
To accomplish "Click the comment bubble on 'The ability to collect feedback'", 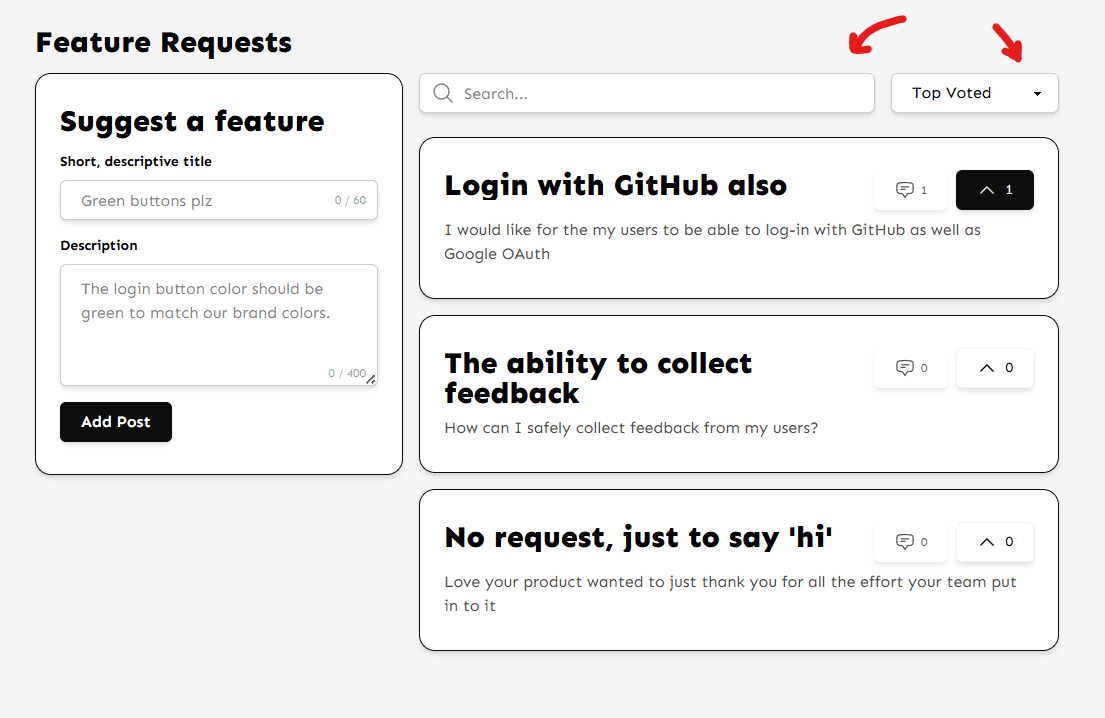I will [x=910, y=367].
